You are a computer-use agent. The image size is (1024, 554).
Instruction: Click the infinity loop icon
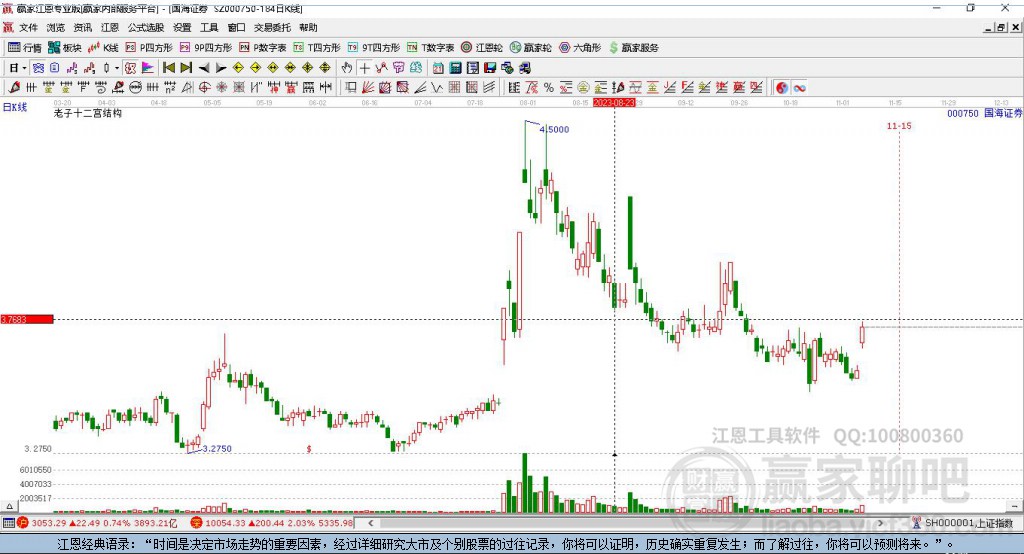799,88
